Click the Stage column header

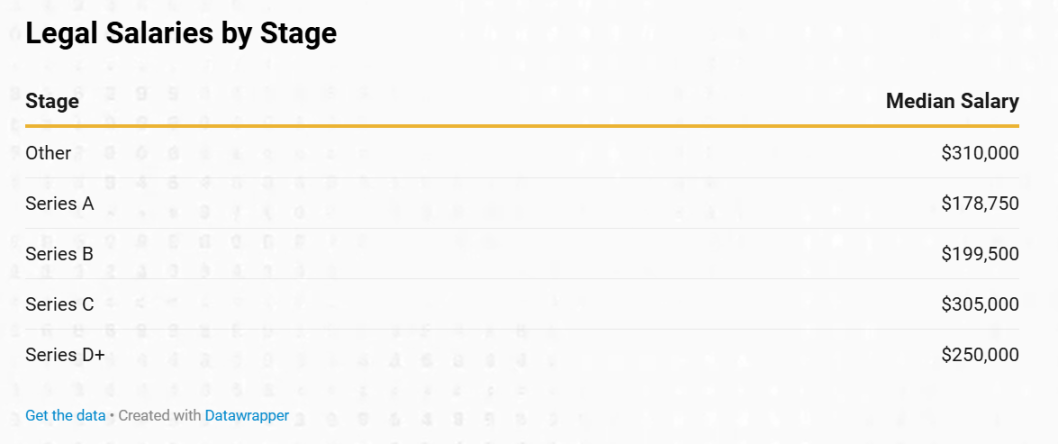(x=52, y=101)
